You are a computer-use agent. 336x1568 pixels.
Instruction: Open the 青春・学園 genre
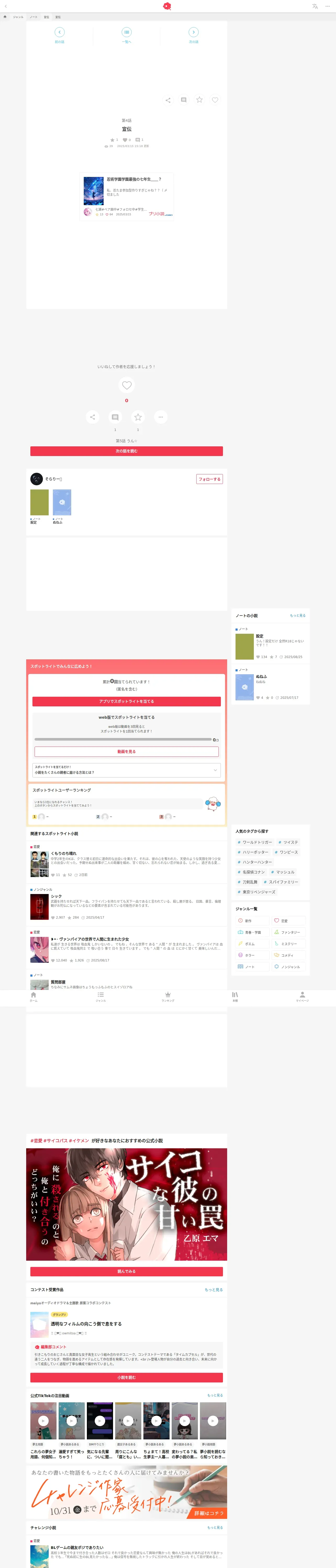[x=253, y=932]
